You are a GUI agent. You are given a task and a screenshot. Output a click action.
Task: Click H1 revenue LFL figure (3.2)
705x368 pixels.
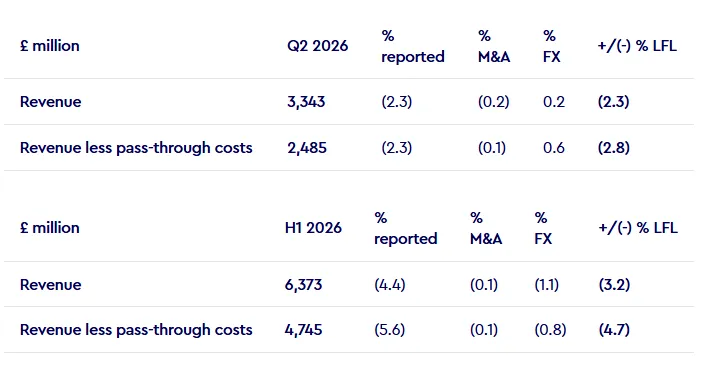tap(614, 285)
